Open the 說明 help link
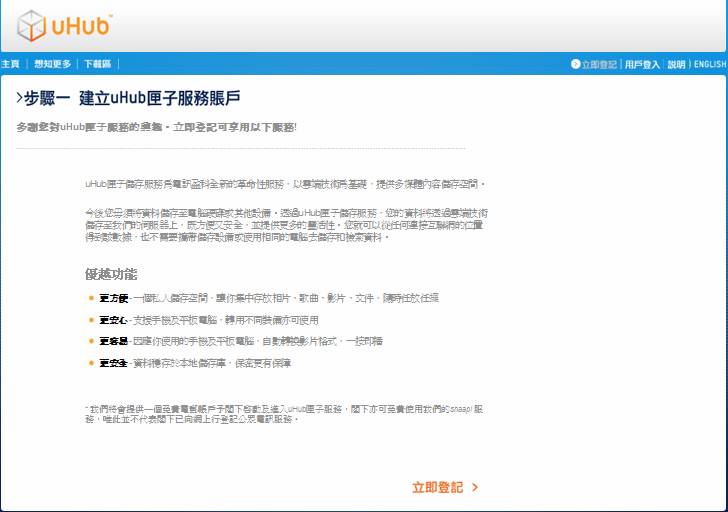The height and width of the screenshot is (512, 728). pos(676,64)
